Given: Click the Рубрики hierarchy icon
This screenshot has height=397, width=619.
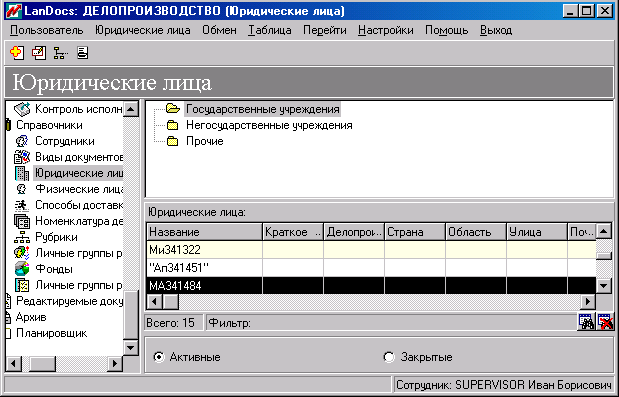Looking at the screenshot, I should coord(22,237).
